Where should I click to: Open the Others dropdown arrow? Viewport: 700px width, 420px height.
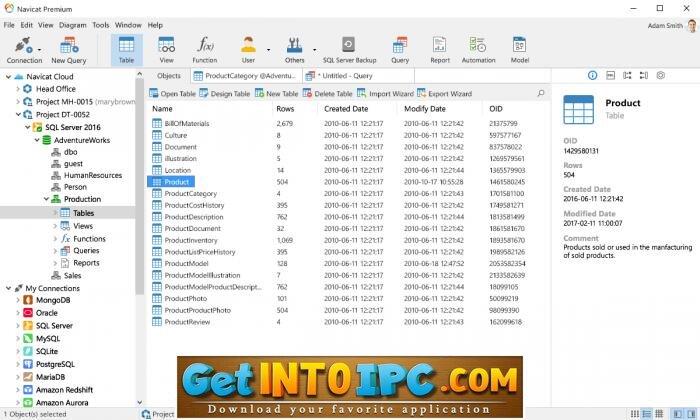314,50
